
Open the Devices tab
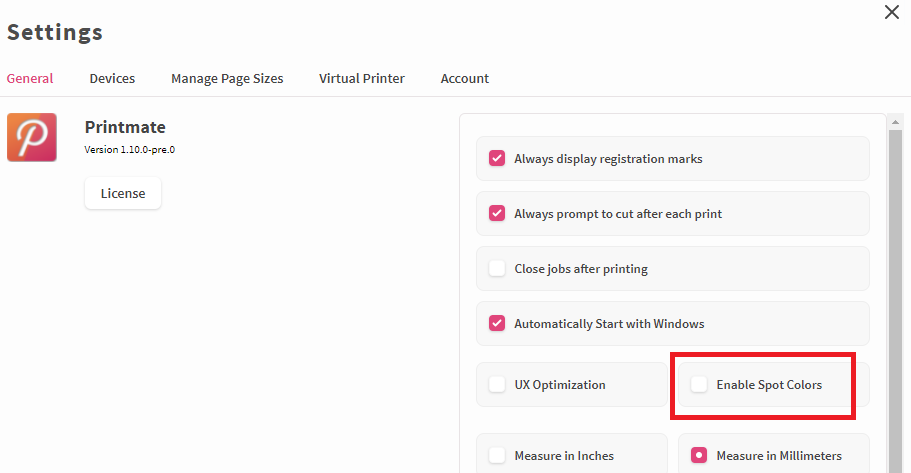112,78
